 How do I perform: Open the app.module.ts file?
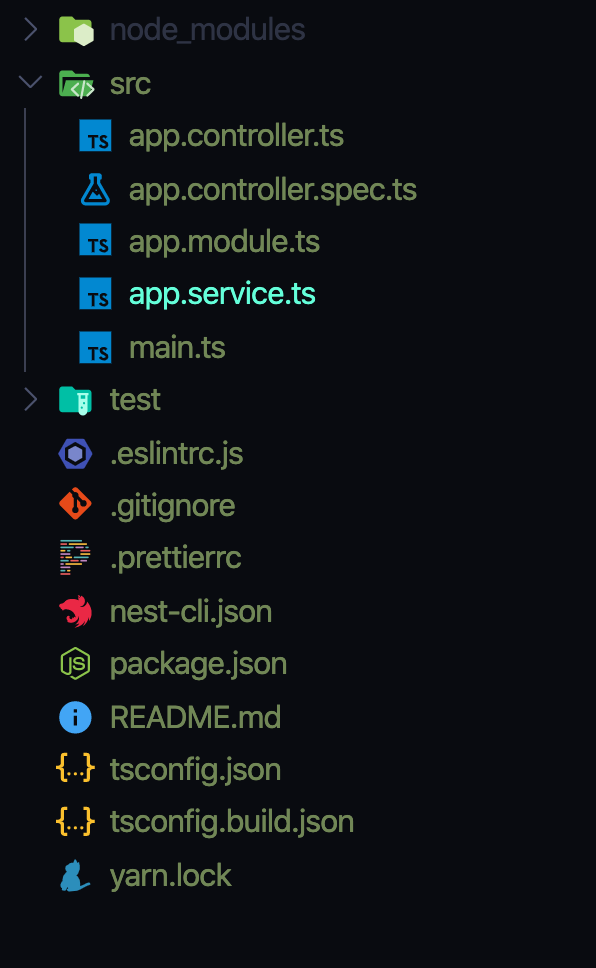coord(224,241)
